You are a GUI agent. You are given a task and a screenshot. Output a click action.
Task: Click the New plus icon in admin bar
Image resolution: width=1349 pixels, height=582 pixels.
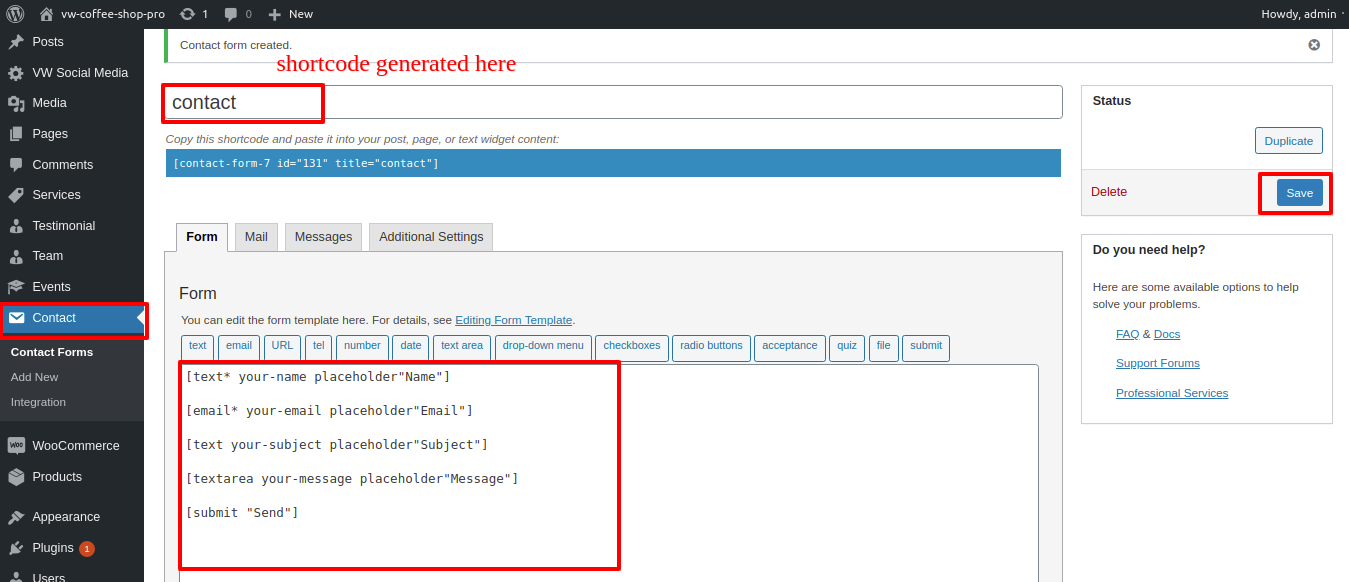[x=275, y=14]
